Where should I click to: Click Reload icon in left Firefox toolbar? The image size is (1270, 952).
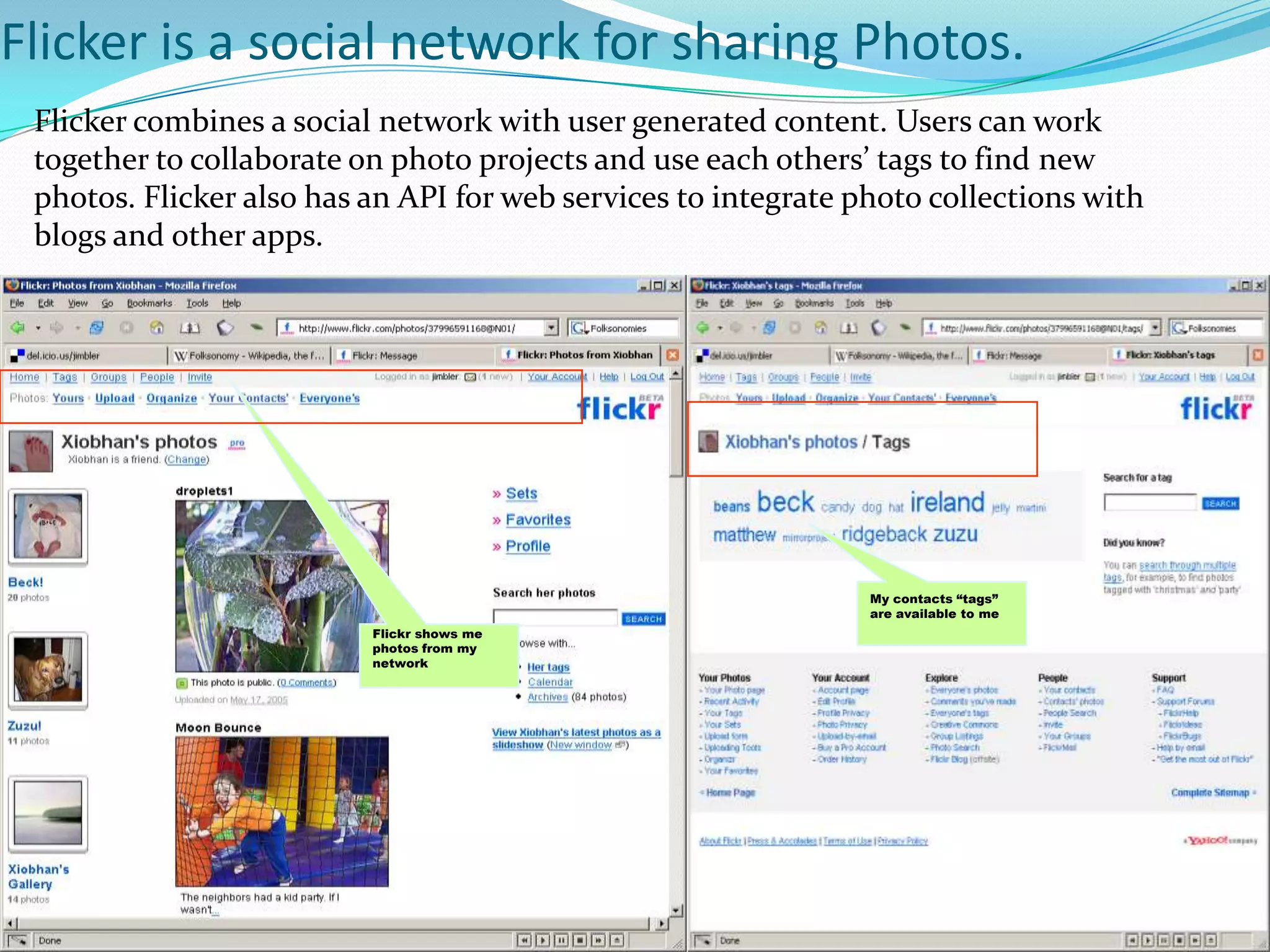click(97, 327)
